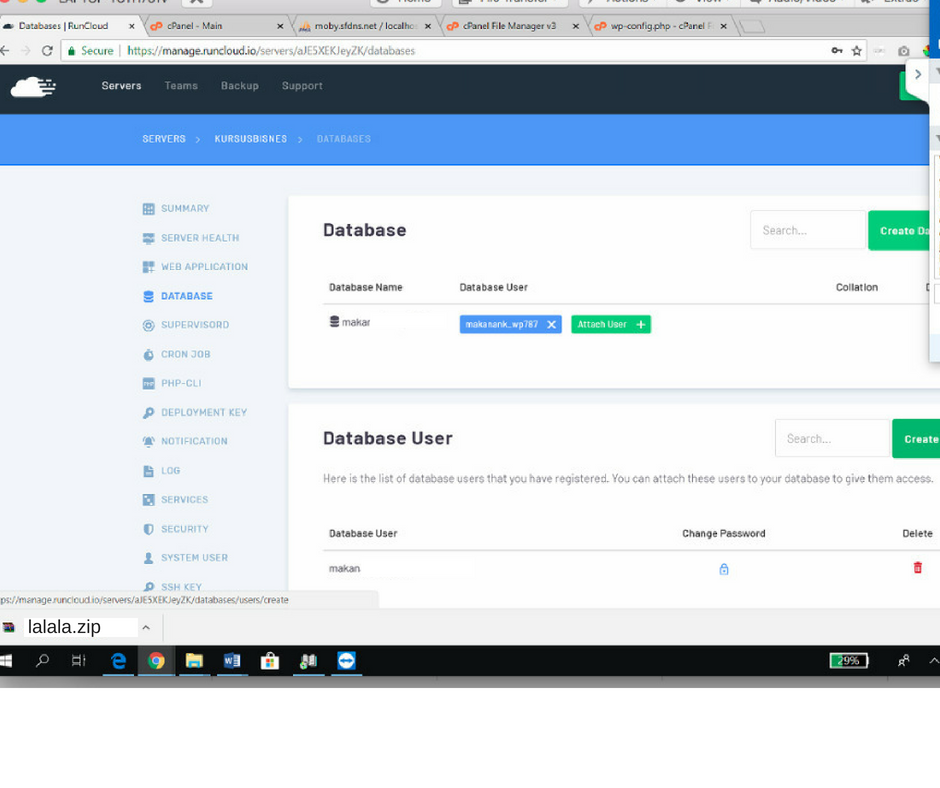
Task: Show hidden system tray icons
Action: (934, 661)
